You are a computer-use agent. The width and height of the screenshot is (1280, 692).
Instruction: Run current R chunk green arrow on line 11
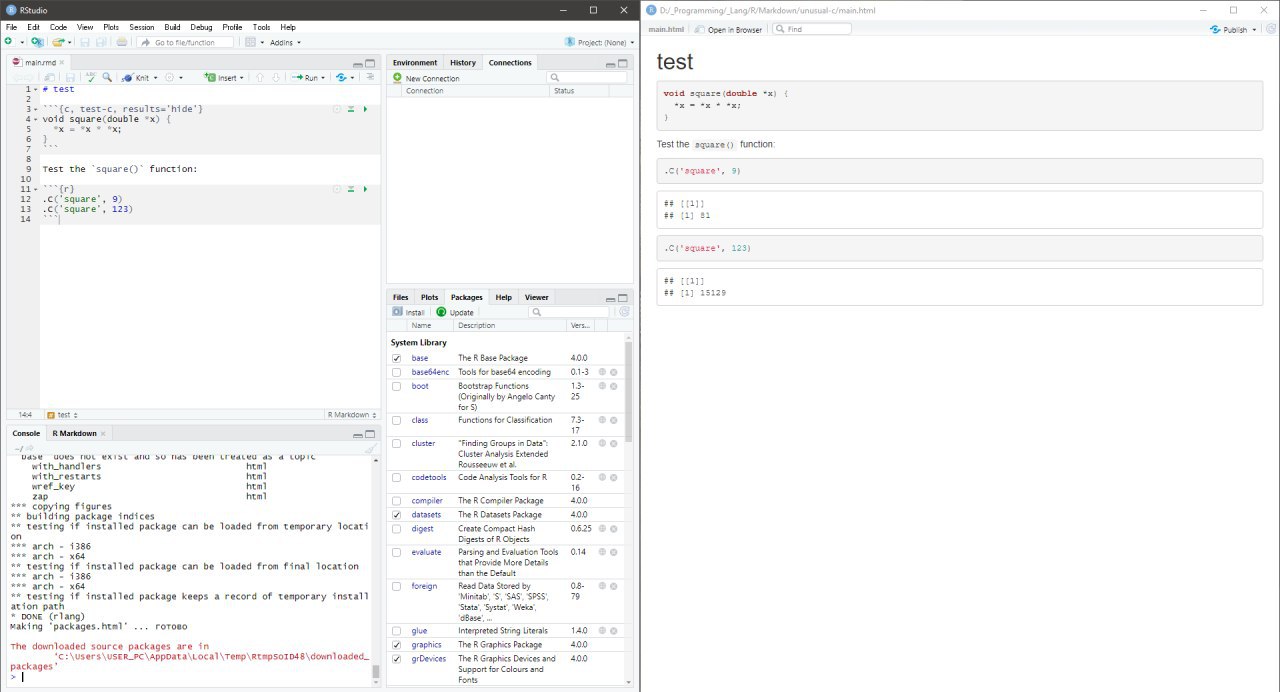click(x=365, y=189)
